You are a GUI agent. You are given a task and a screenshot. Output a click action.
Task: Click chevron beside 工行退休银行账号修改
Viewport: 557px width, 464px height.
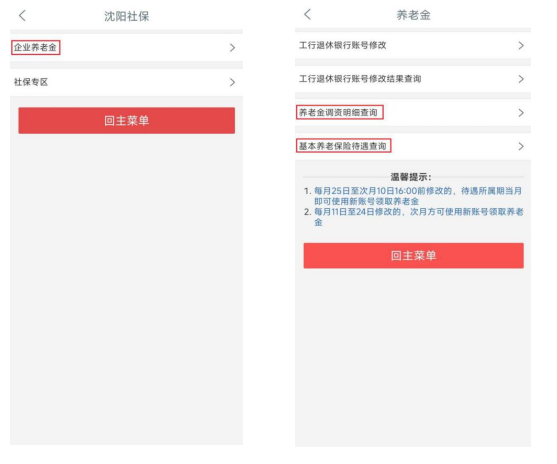pyautogui.click(x=521, y=45)
